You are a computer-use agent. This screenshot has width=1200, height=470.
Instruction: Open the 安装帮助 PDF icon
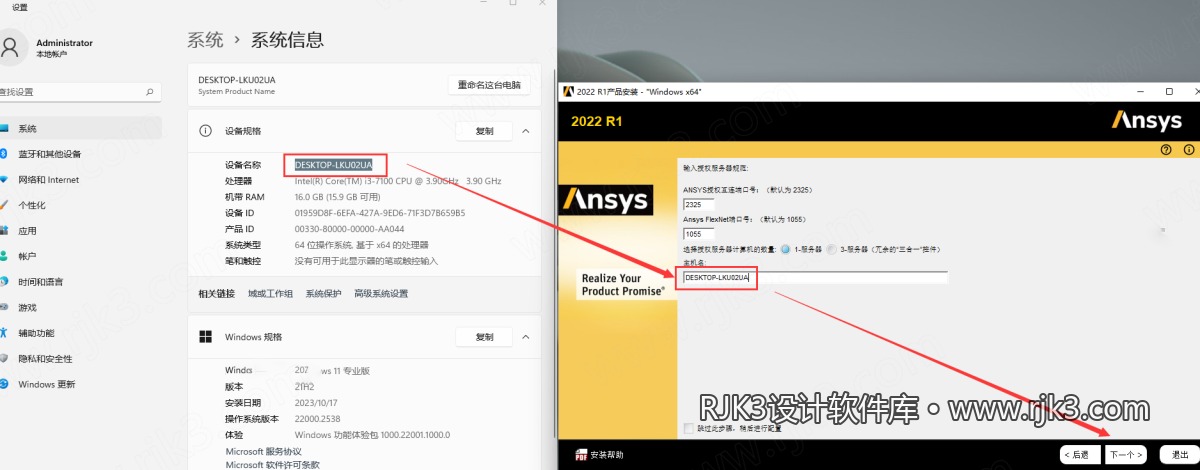pyautogui.click(x=581, y=455)
